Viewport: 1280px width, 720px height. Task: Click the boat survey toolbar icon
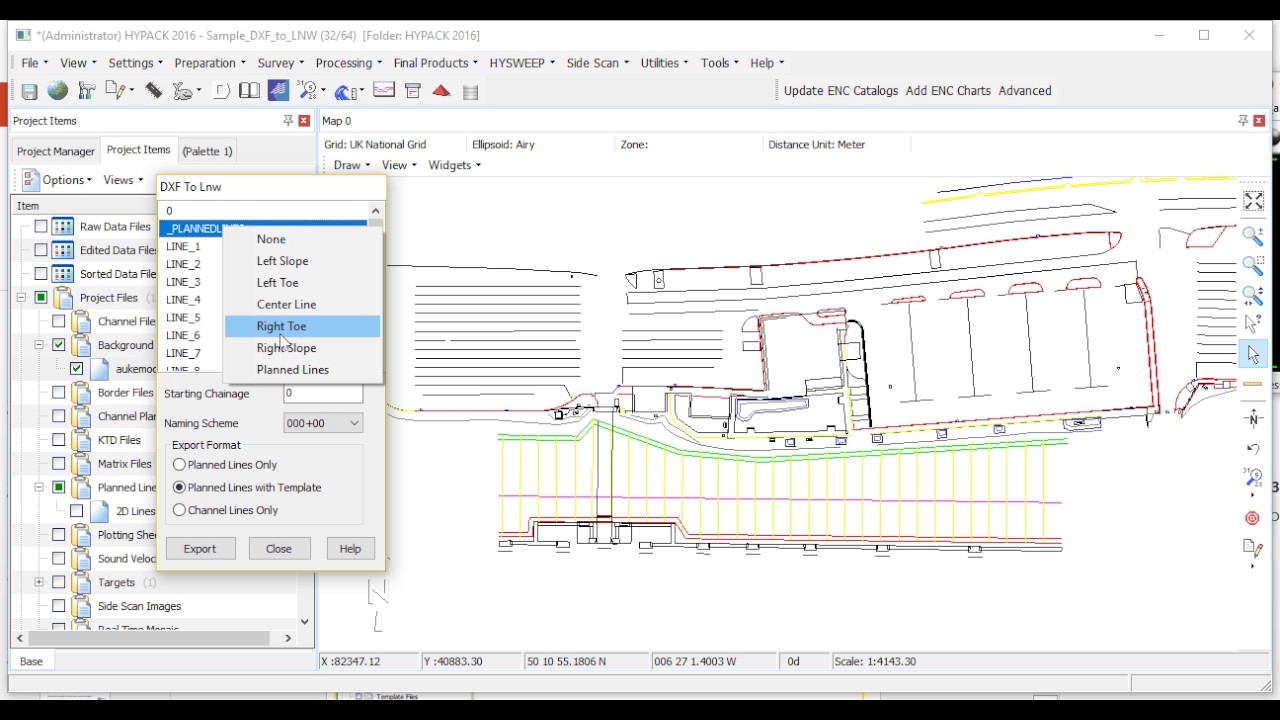(182, 91)
